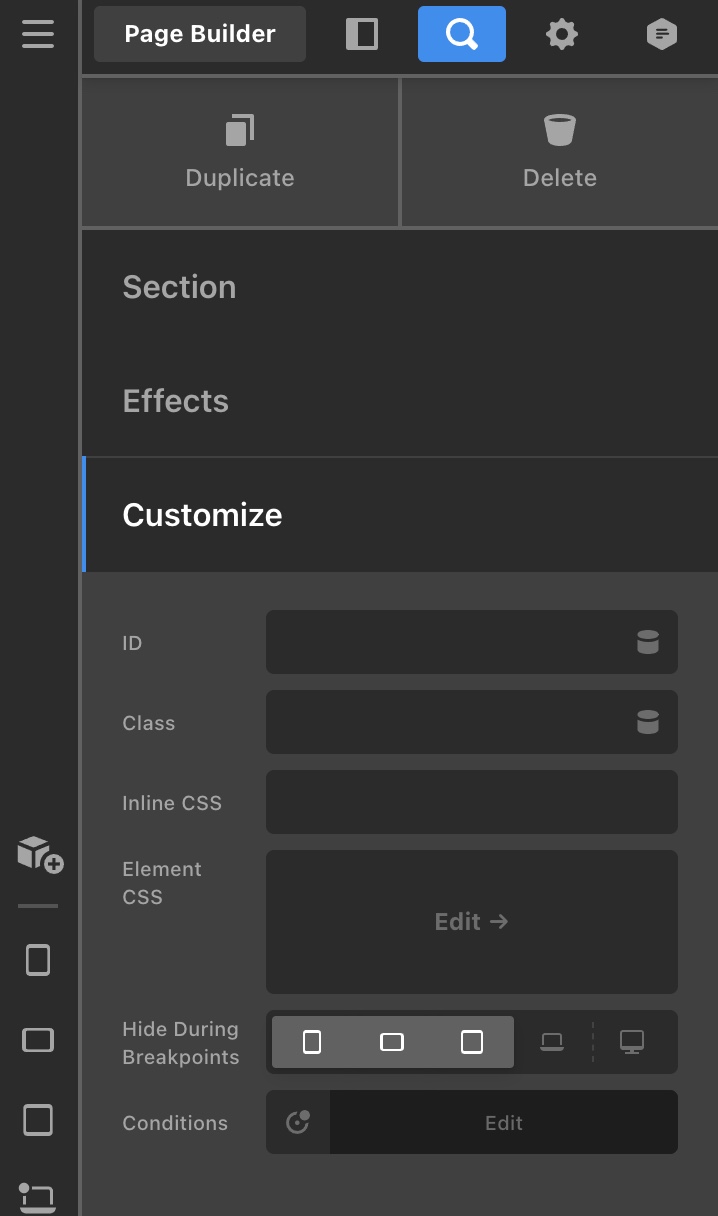Toggle hide on laptop breakpoint
The width and height of the screenshot is (718, 1216).
coord(552,1042)
